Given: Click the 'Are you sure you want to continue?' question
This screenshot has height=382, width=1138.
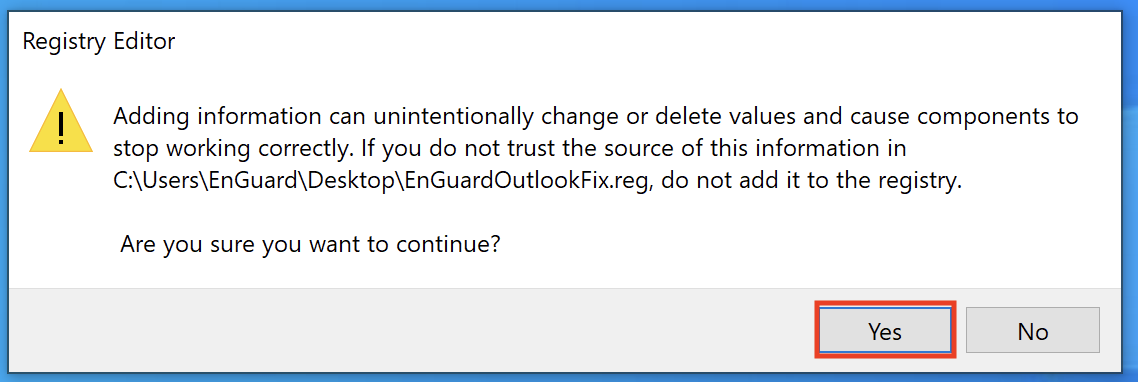Looking at the screenshot, I should [311, 243].
